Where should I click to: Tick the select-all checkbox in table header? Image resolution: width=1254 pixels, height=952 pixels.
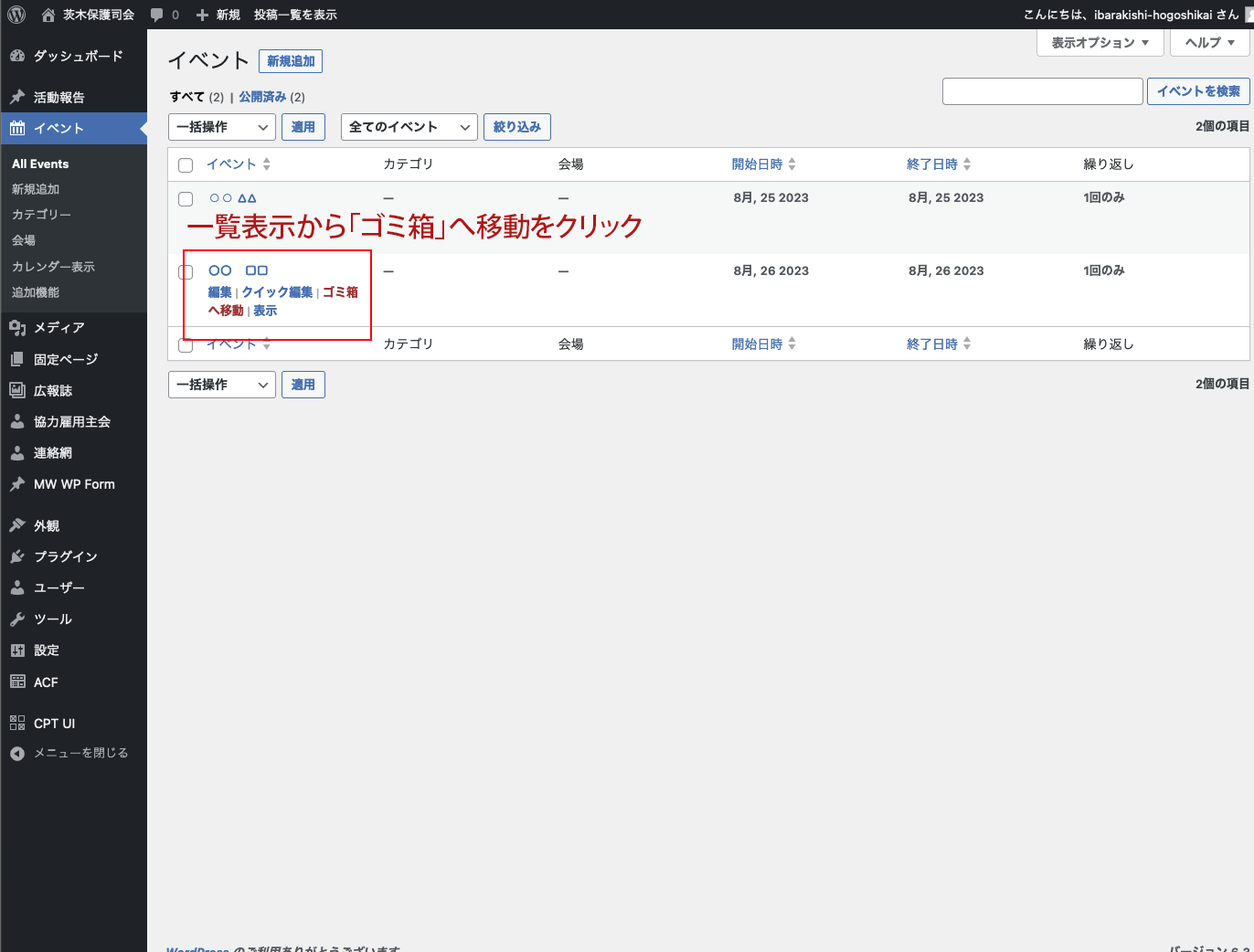(186, 165)
